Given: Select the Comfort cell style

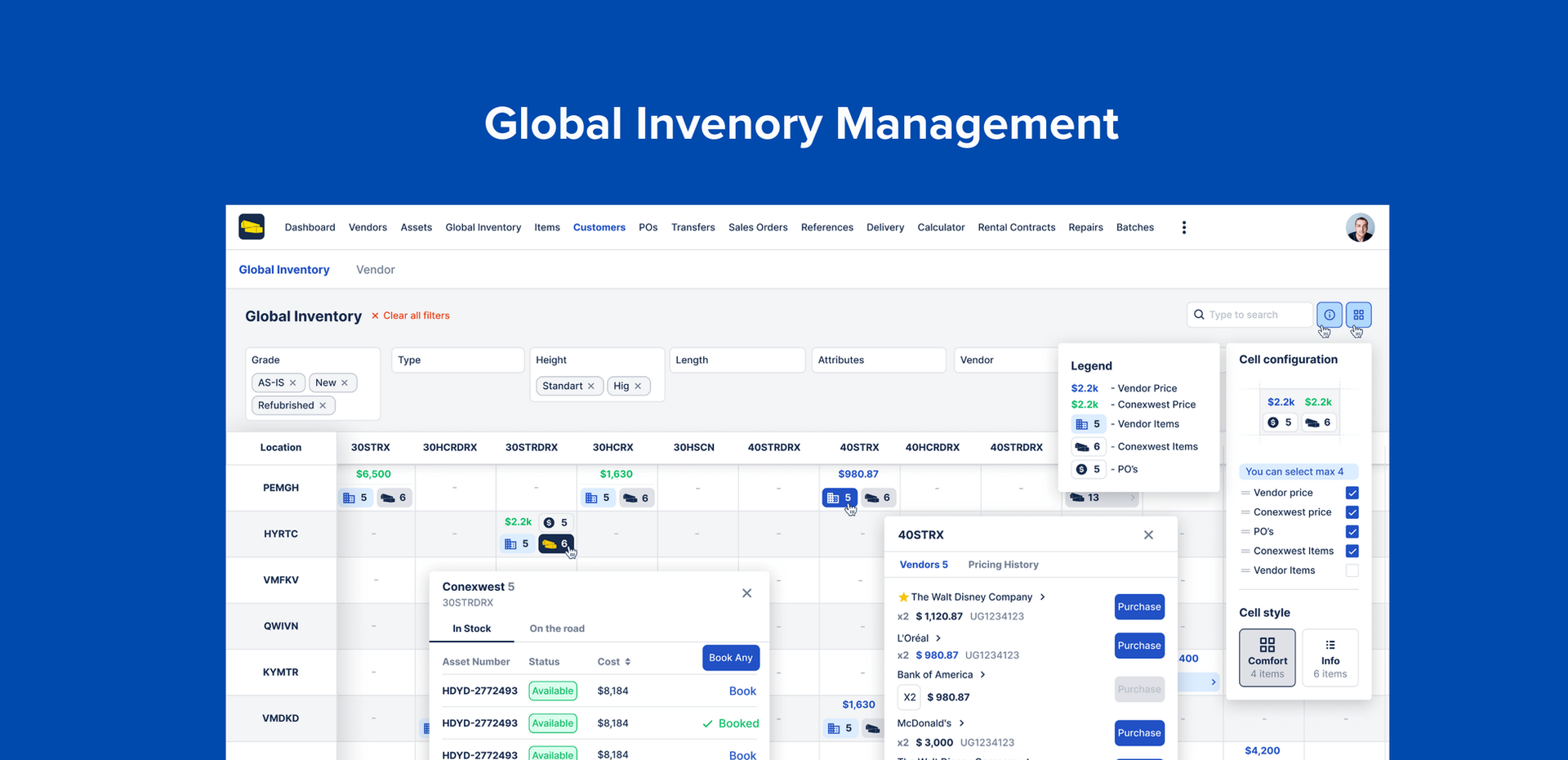Looking at the screenshot, I should point(1267,658).
